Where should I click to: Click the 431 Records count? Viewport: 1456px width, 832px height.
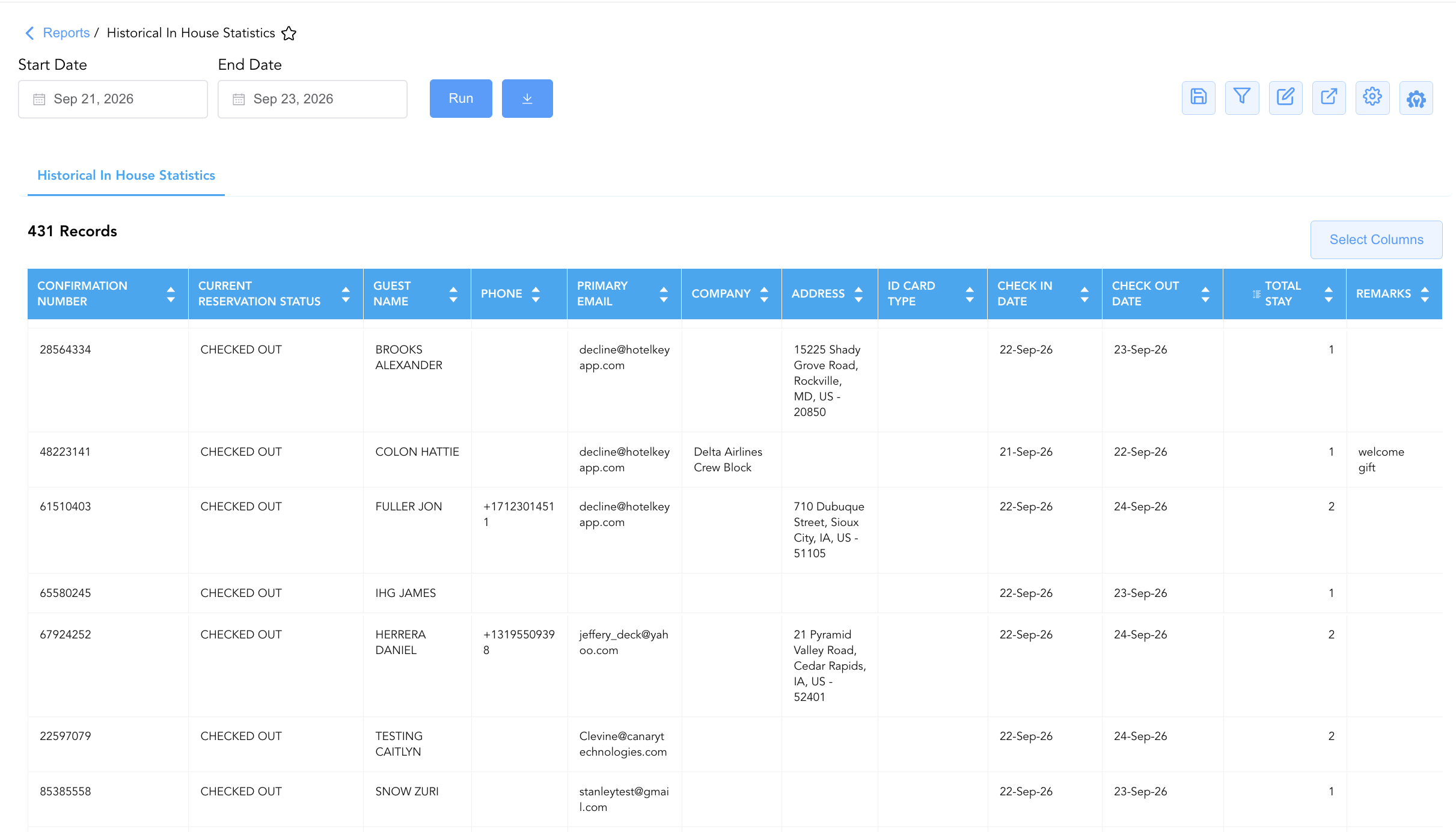pyautogui.click(x=72, y=231)
